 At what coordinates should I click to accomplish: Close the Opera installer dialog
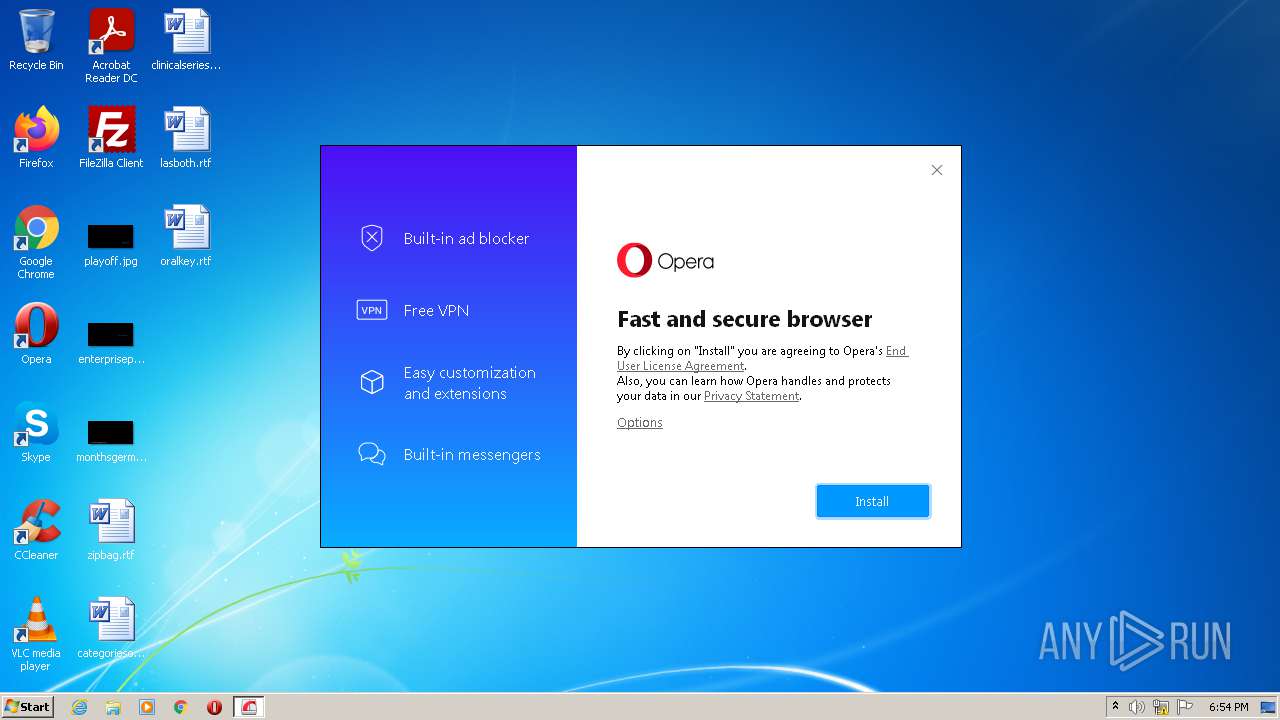pos(937,170)
